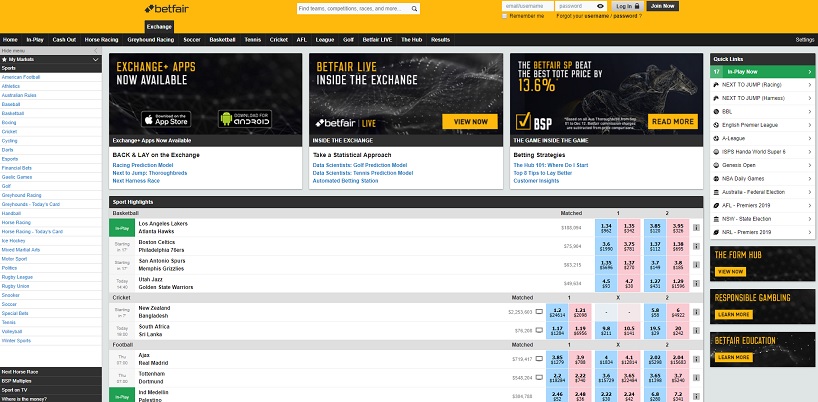Viewport: 818px width, 402px height.
Task: Click the AFL Premiers 2019 football icon
Action: (717, 205)
